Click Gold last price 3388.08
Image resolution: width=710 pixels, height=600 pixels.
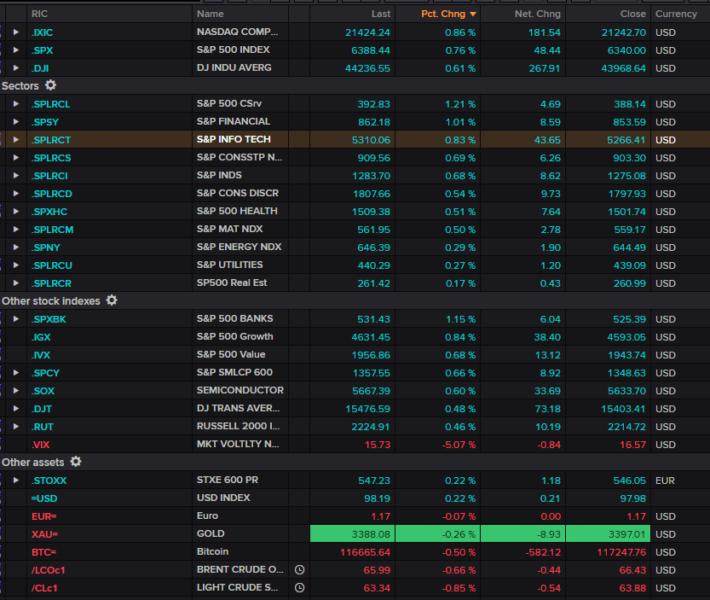[371, 534]
